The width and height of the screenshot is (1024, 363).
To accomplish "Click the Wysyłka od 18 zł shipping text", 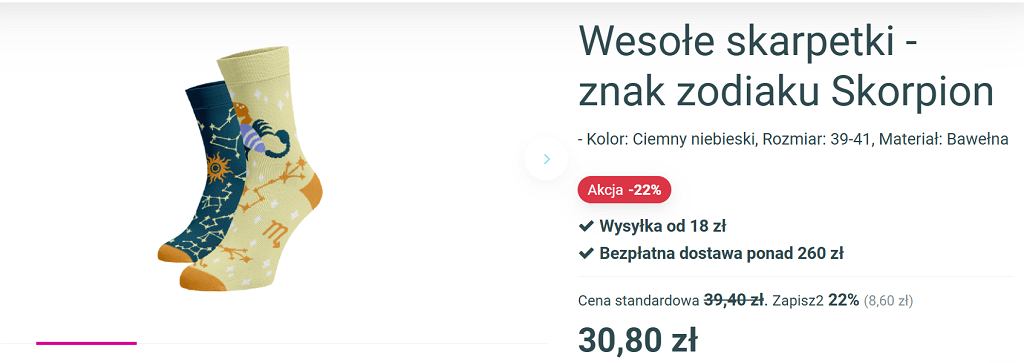I will (663, 227).
